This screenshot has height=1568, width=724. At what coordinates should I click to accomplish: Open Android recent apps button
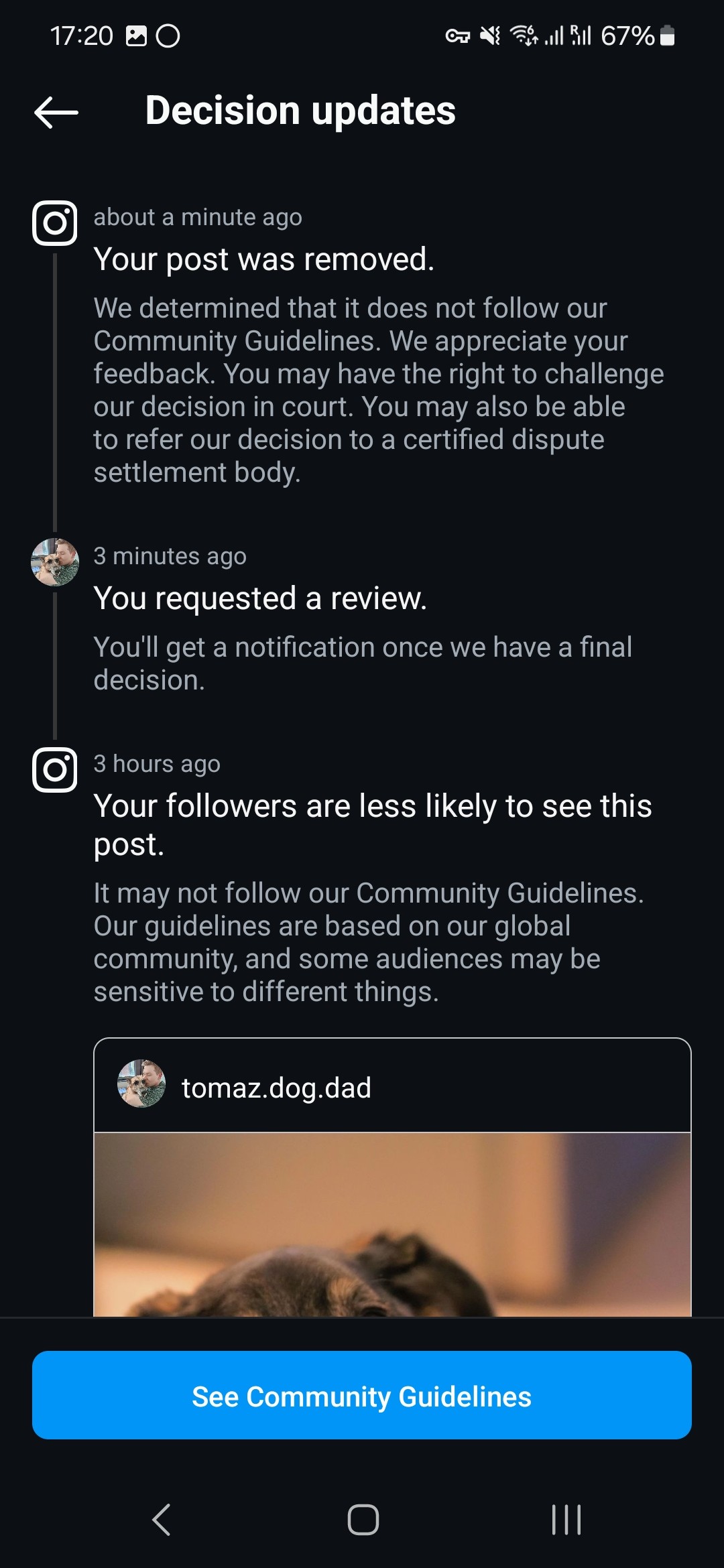[566, 1519]
